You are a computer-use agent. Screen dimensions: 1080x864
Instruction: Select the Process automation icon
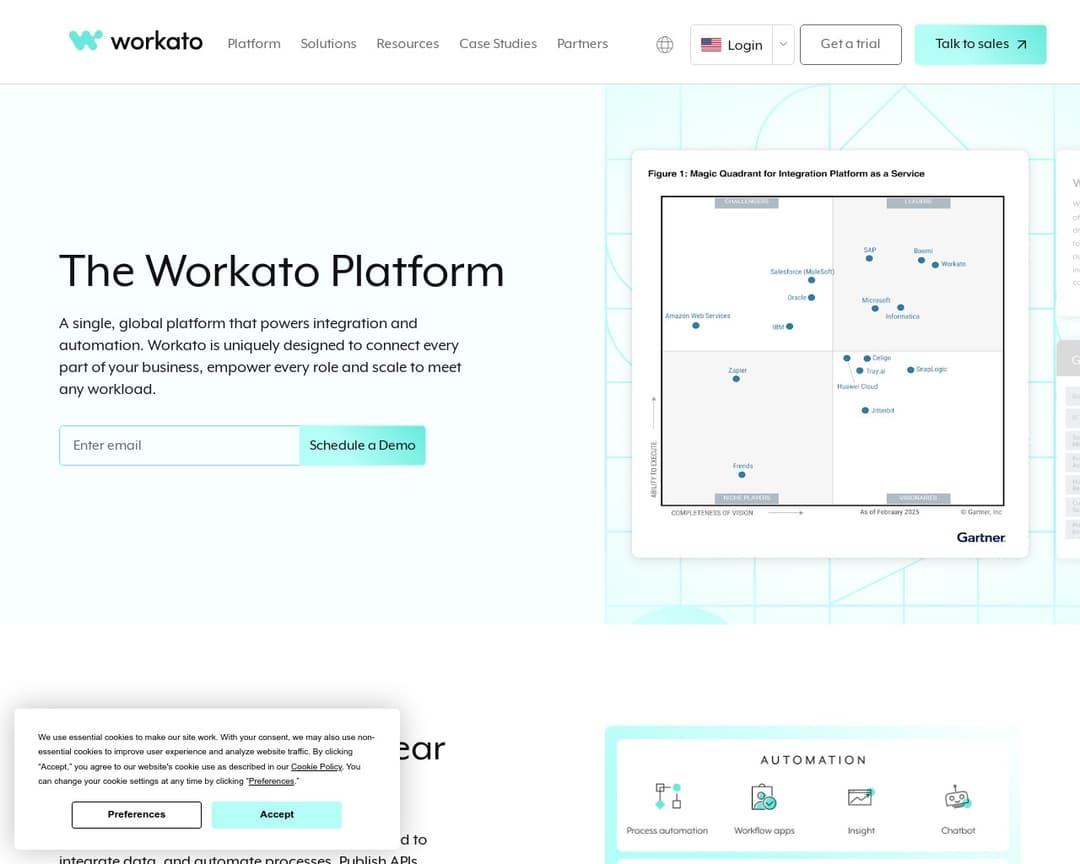pos(667,796)
